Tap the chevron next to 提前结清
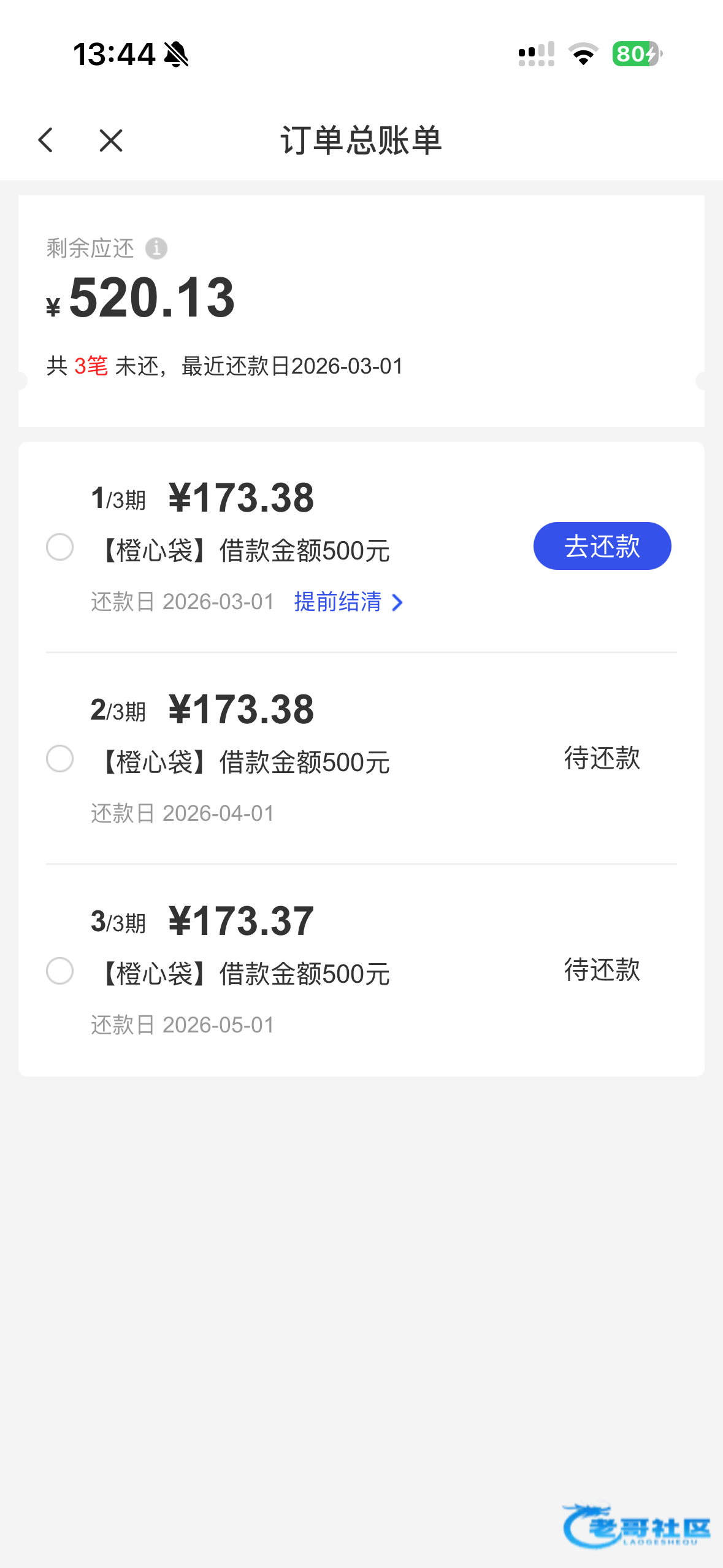 [397, 602]
